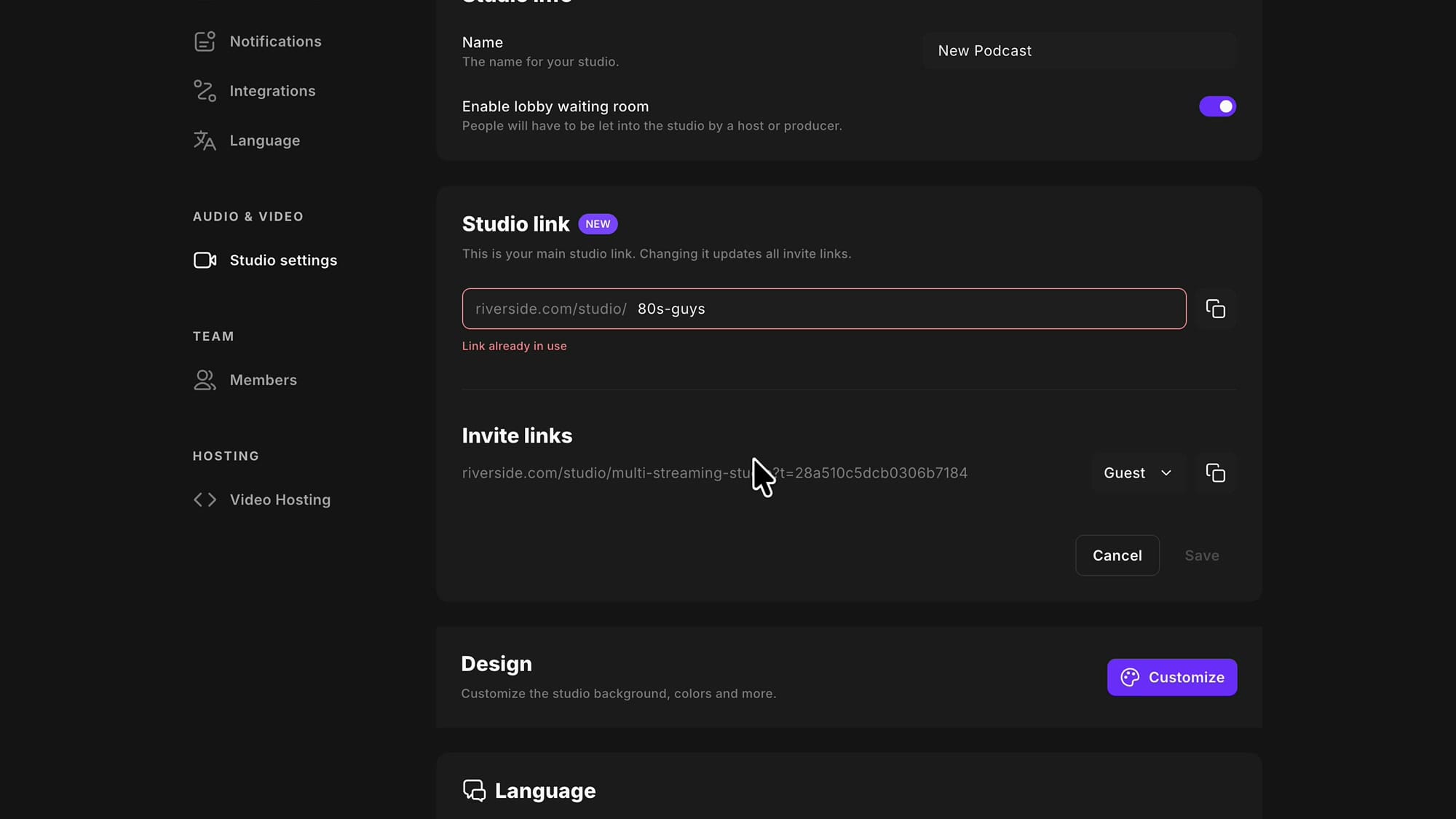Image resolution: width=1456 pixels, height=819 pixels.
Task: Toggle the lobby waiting room switch
Action: 1217,106
